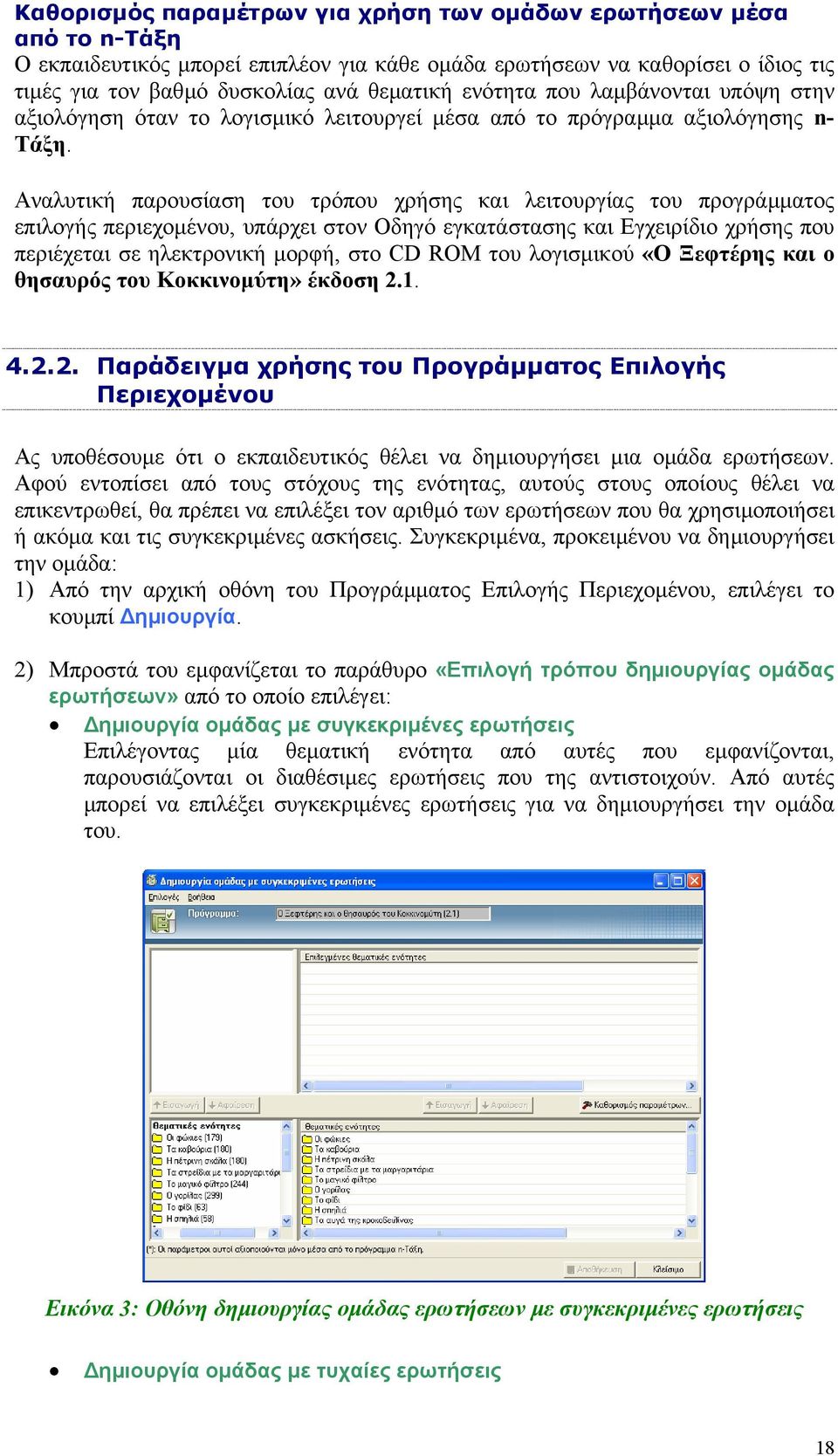Click the Πρόγραμμα field showing Ο Ξεφτέρης

383,914
